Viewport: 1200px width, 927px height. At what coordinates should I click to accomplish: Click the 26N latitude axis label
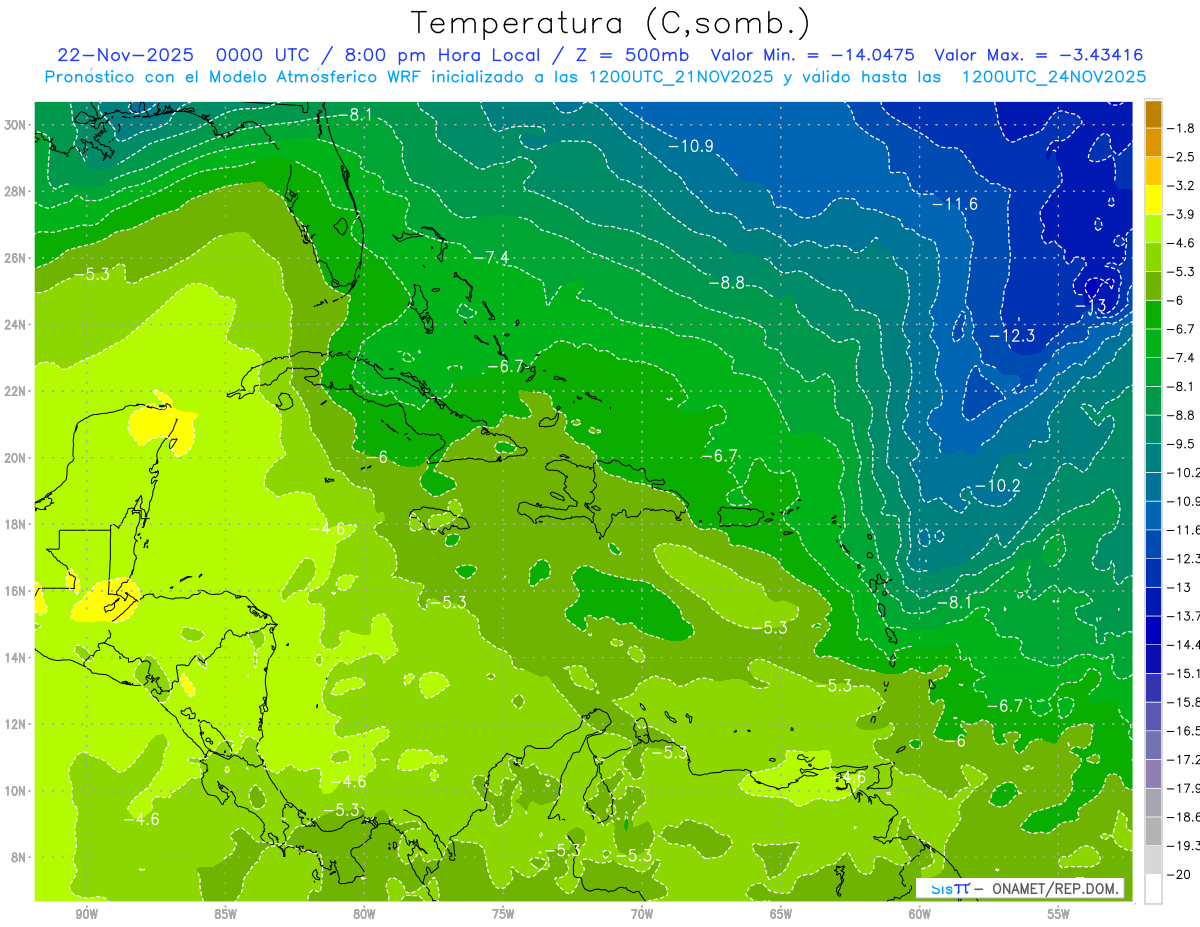coord(15,258)
